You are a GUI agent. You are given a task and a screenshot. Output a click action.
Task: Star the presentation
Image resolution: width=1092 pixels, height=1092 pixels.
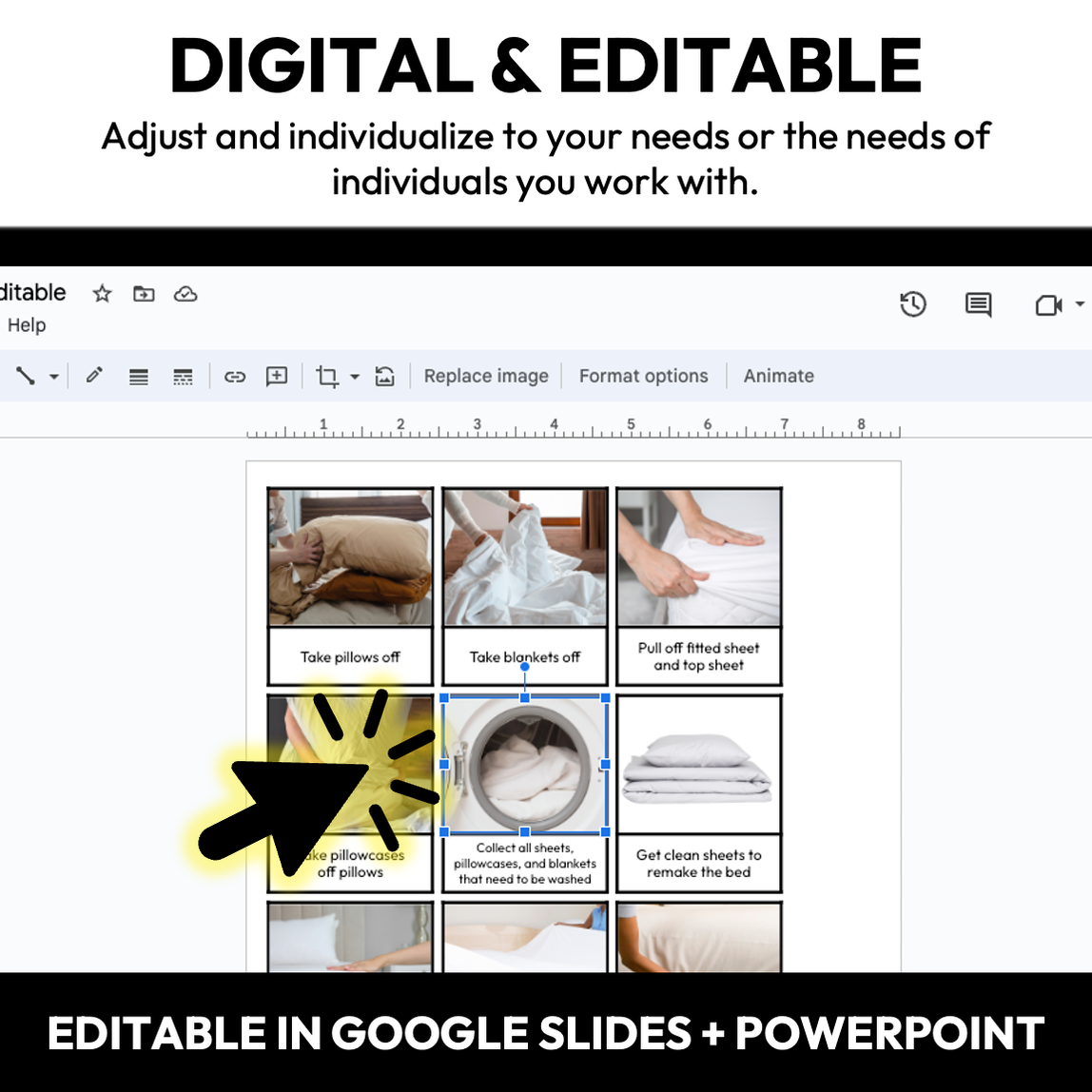pyautogui.click(x=102, y=294)
